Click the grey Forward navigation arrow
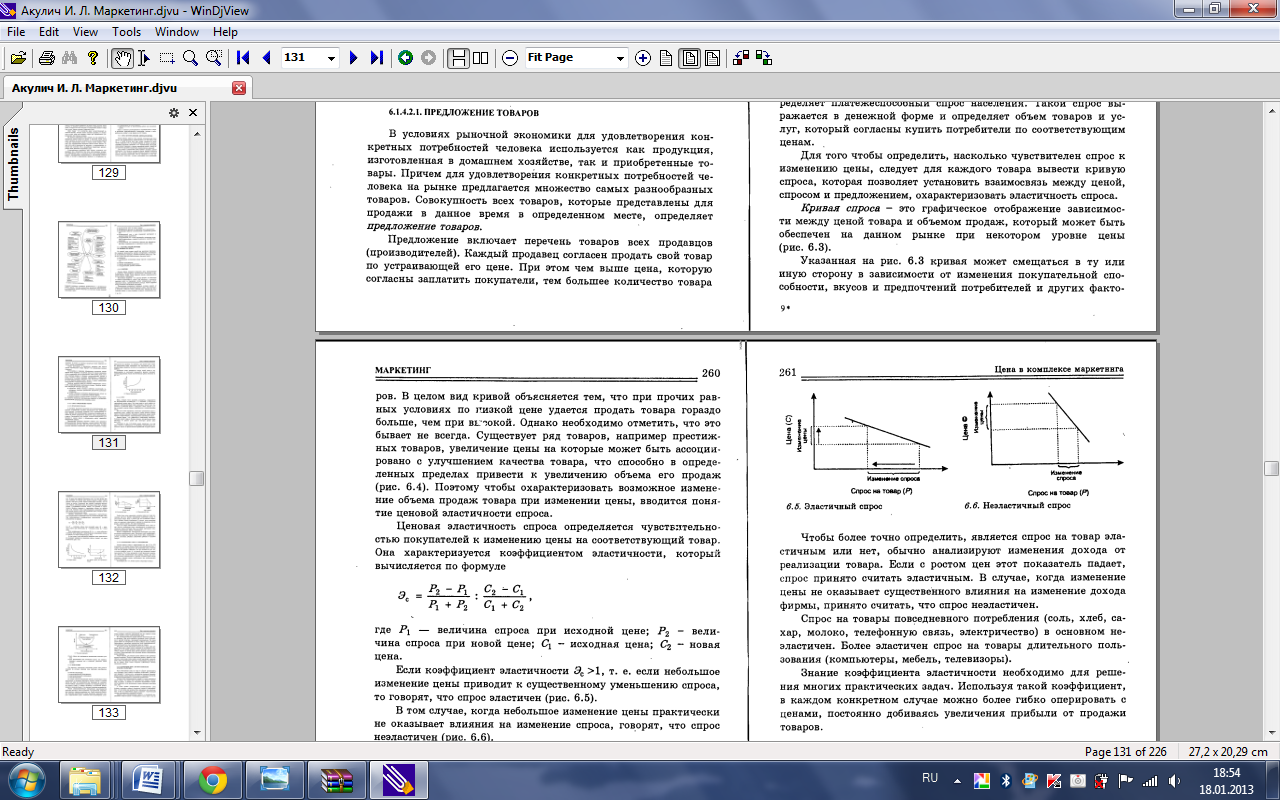Viewport: 1280px width, 800px height. tap(428, 58)
